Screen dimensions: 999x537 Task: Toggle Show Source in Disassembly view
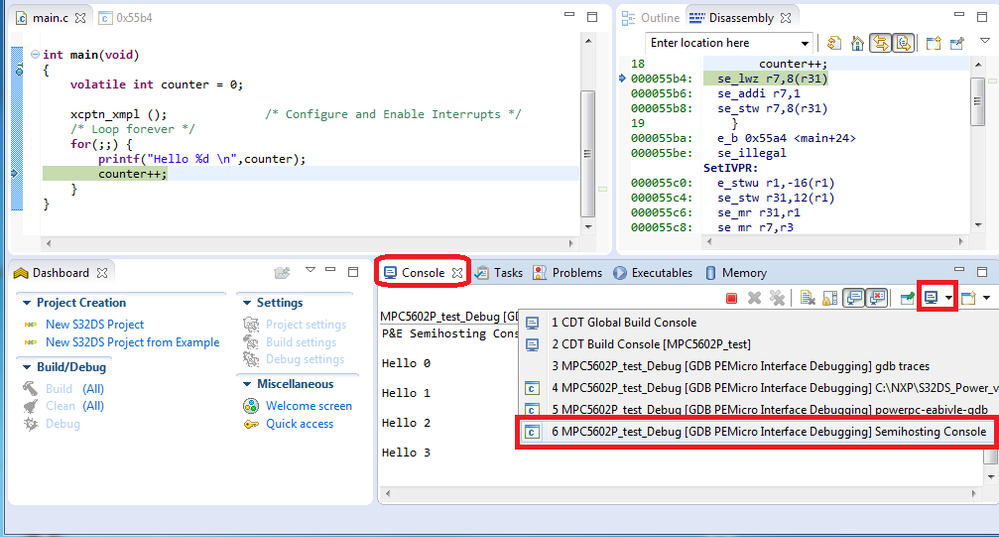pos(903,43)
